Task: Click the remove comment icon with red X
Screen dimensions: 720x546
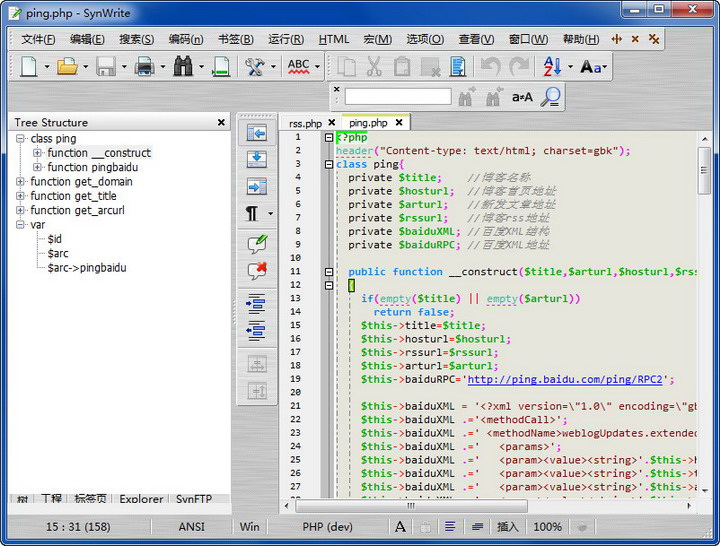Action: (x=257, y=270)
